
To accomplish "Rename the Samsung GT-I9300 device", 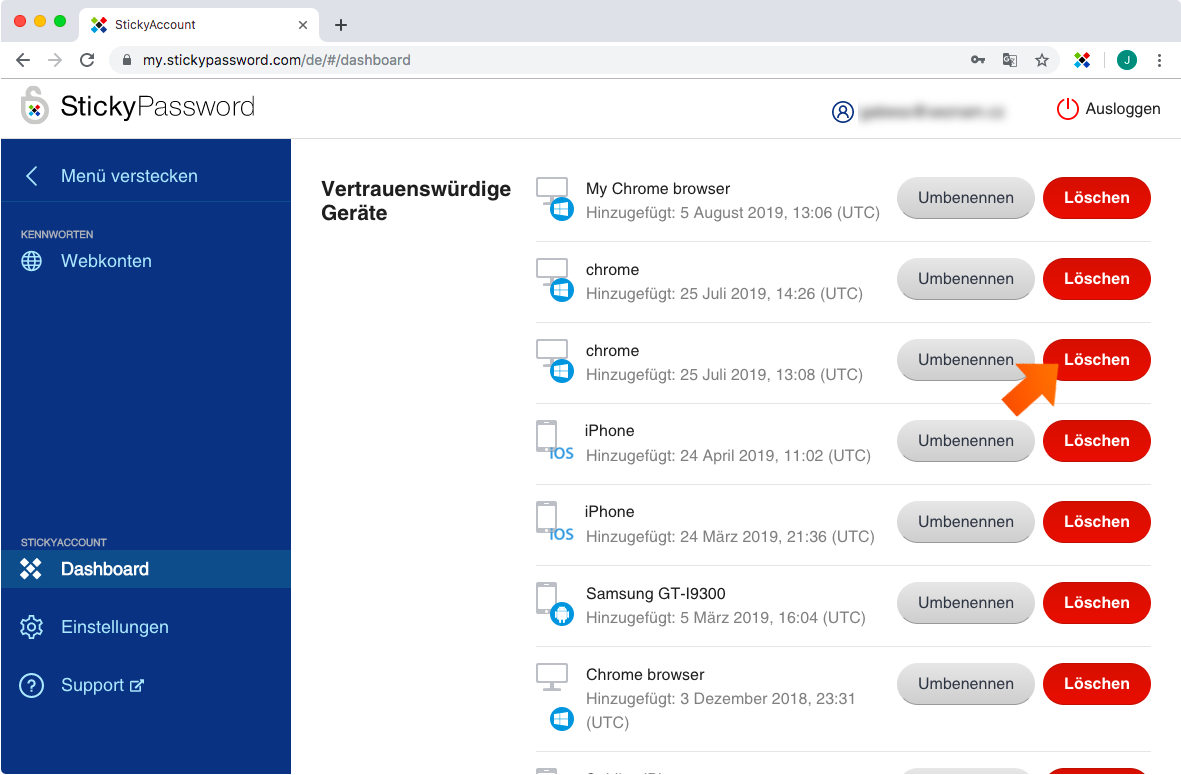I will pos(966,603).
